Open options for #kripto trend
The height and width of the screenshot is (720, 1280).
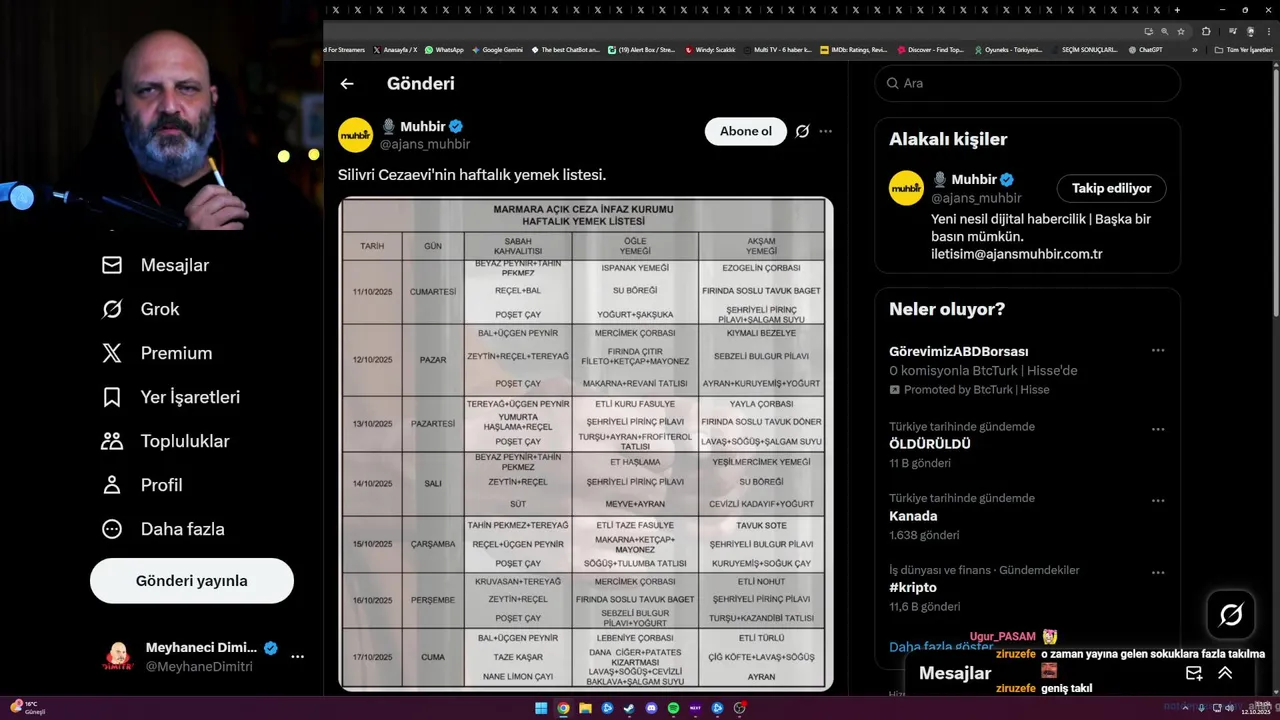pos(1158,573)
